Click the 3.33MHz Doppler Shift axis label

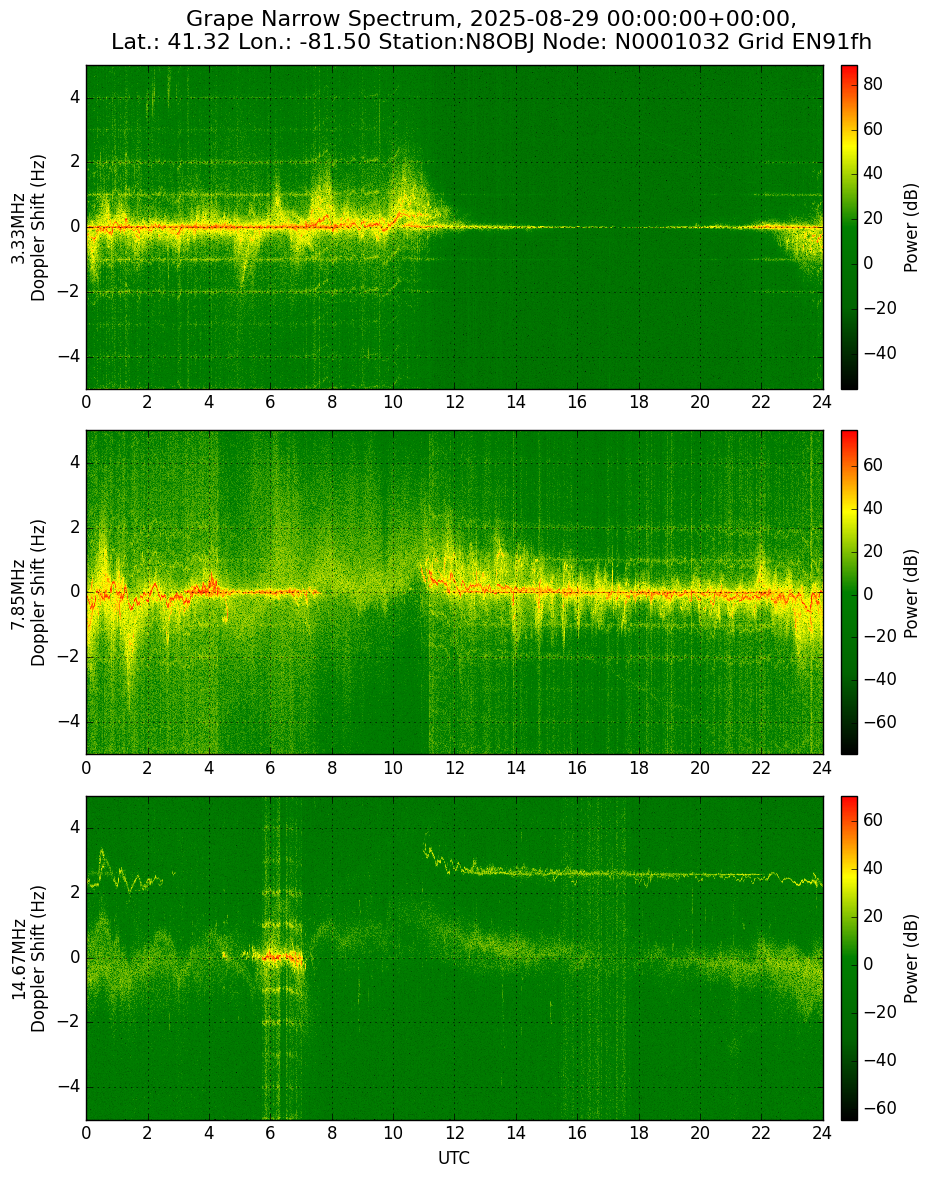(x=29, y=228)
